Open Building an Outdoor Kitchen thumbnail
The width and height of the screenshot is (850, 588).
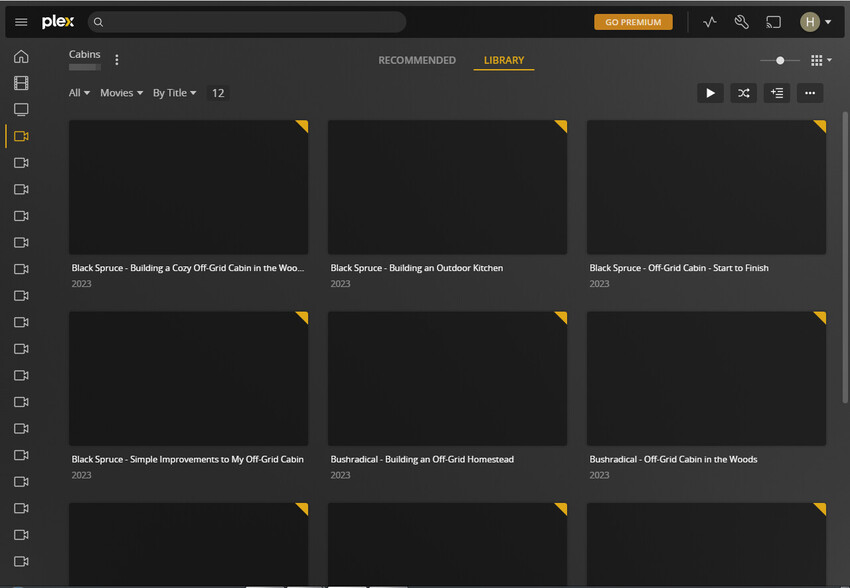[447, 188]
